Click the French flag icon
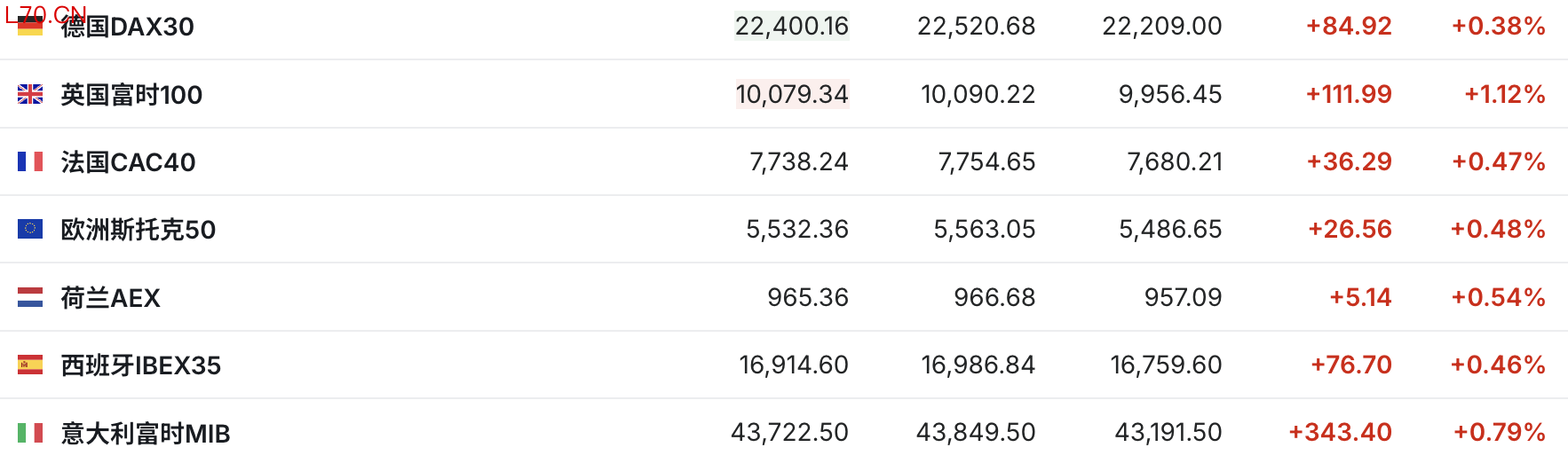 point(30,161)
